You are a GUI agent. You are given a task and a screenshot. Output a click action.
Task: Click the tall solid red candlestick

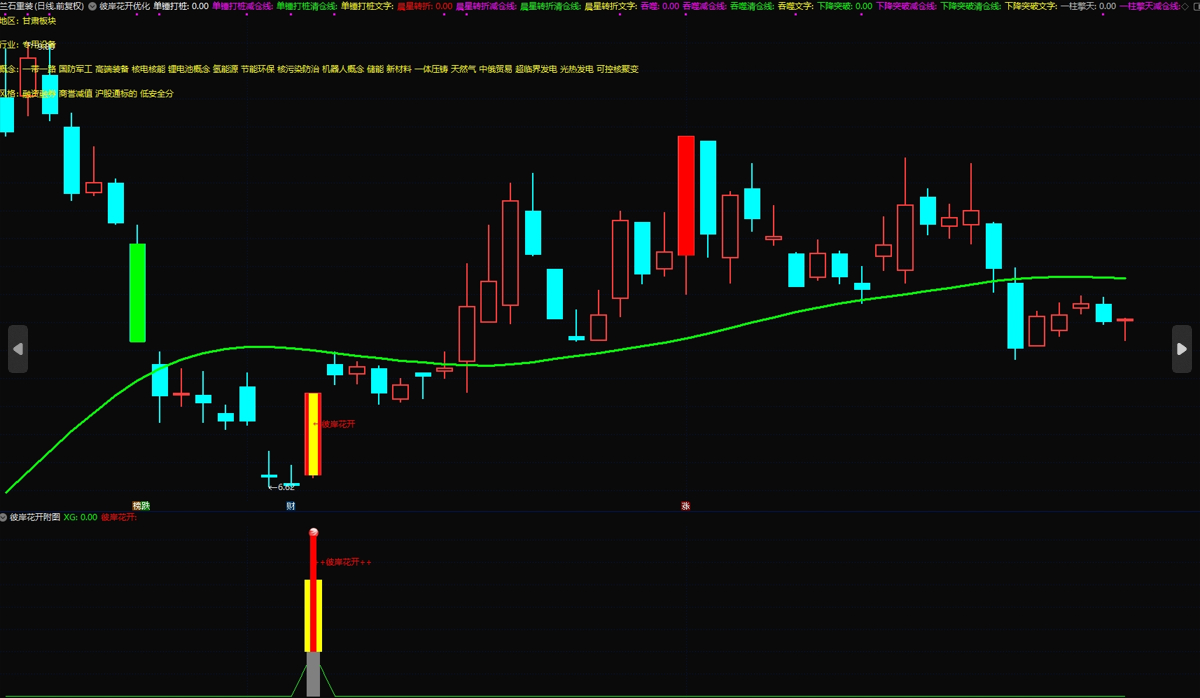(x=686, y=196)
